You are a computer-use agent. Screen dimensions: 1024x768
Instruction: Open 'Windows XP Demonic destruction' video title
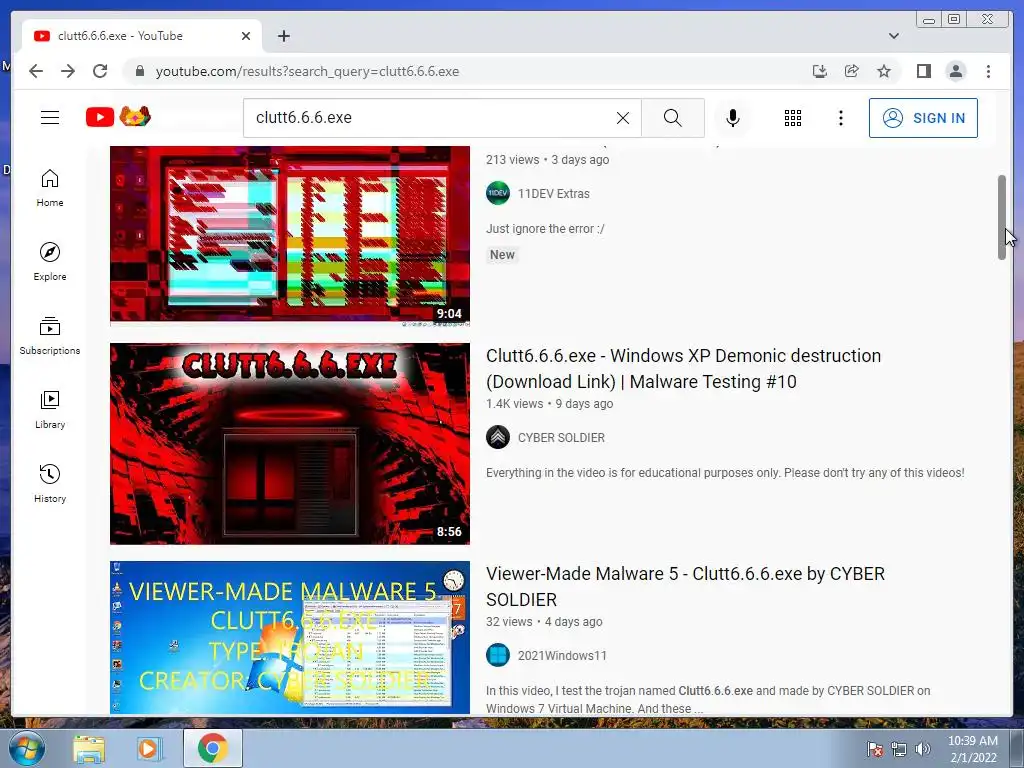click(x=683, y=368)
